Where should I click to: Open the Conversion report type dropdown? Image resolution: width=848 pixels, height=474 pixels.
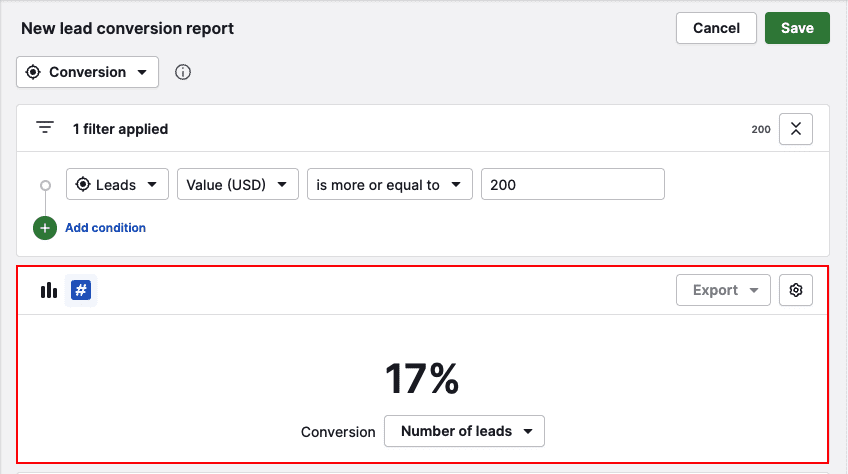click(x=87, y=72)
